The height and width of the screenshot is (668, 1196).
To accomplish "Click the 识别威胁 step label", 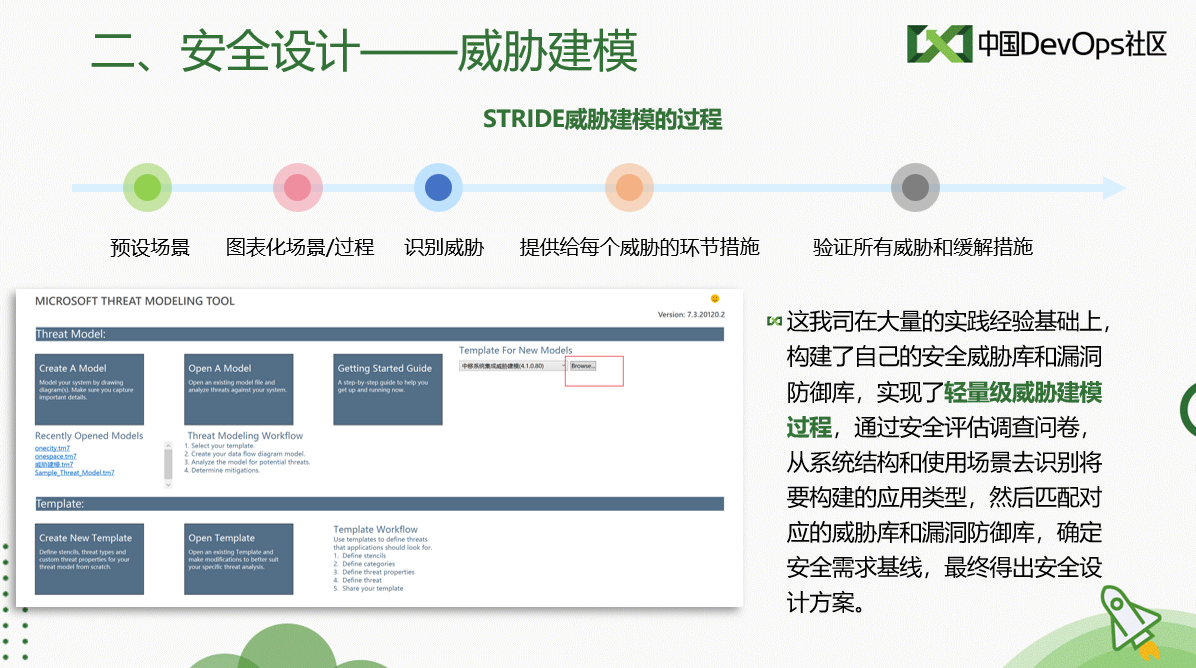I will coord(444,248).
